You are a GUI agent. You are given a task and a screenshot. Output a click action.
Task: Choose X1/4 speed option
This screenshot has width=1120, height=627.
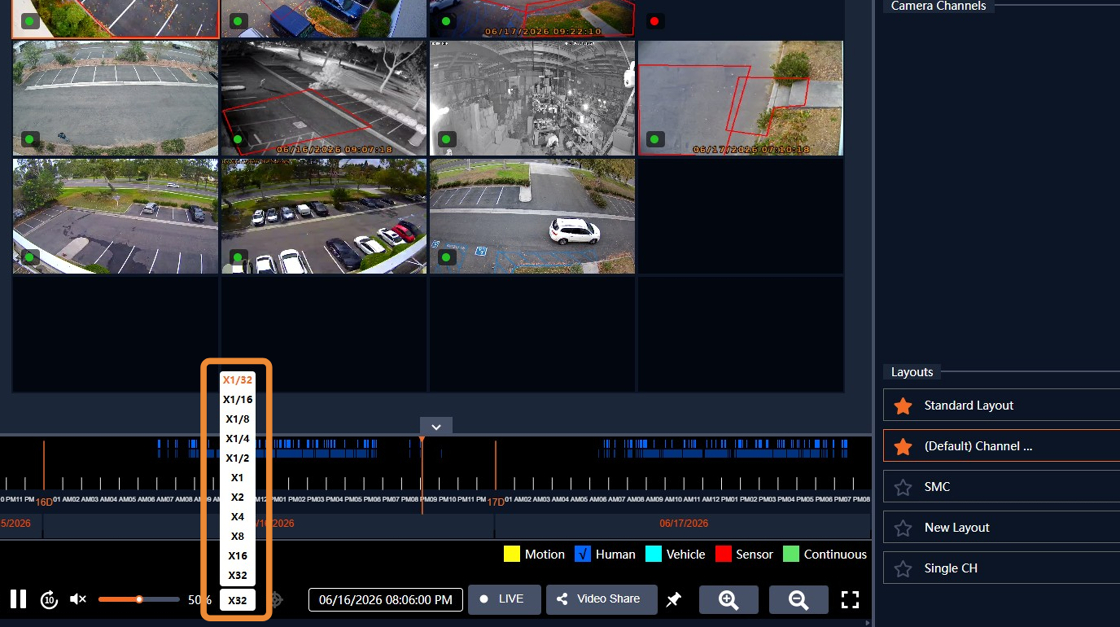[237, 438]
